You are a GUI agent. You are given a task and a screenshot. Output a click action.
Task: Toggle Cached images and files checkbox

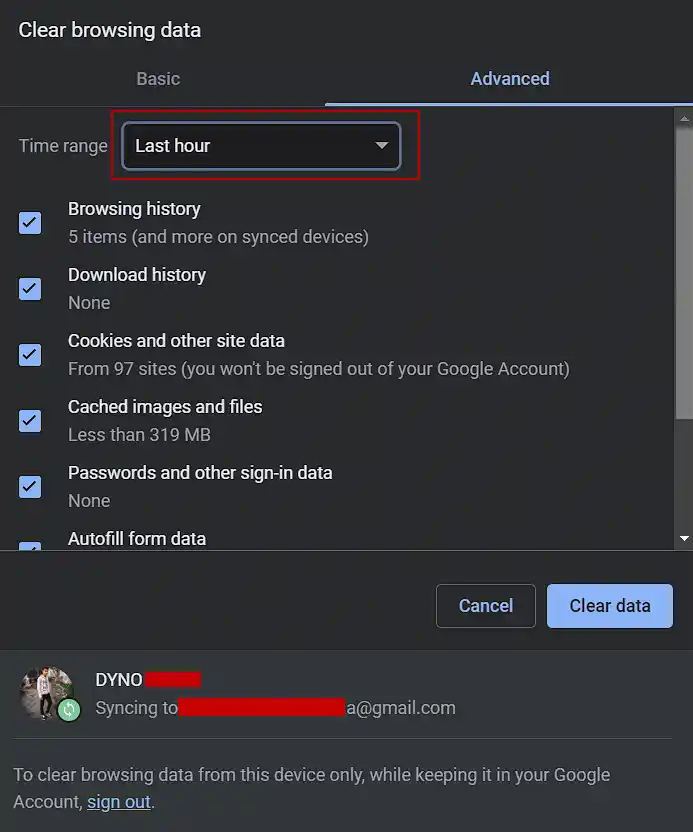[30, 421]
